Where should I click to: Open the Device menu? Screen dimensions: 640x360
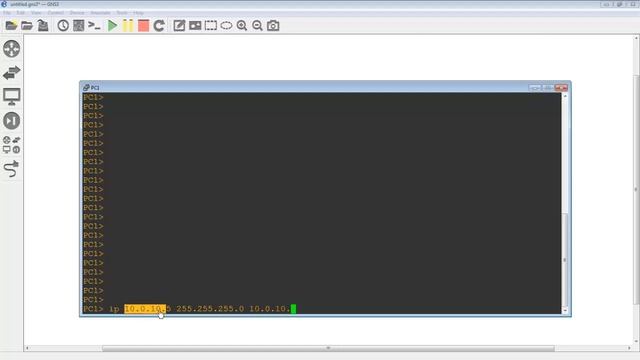tap(77, 13)
